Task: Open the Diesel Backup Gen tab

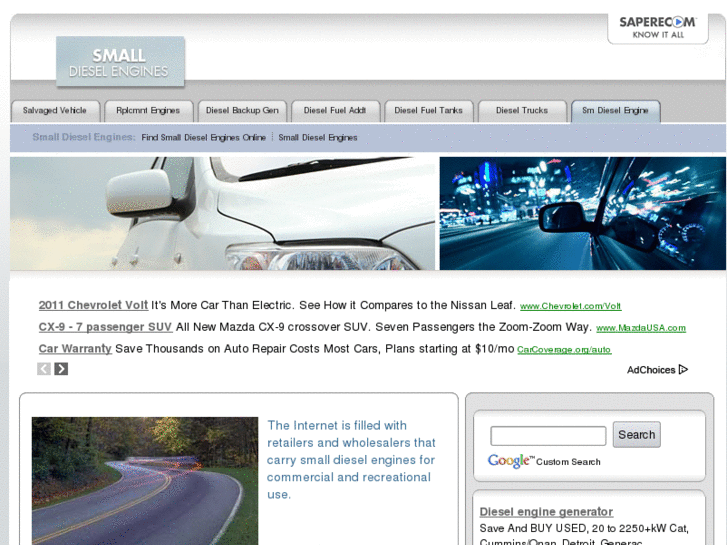Action: 242,111
